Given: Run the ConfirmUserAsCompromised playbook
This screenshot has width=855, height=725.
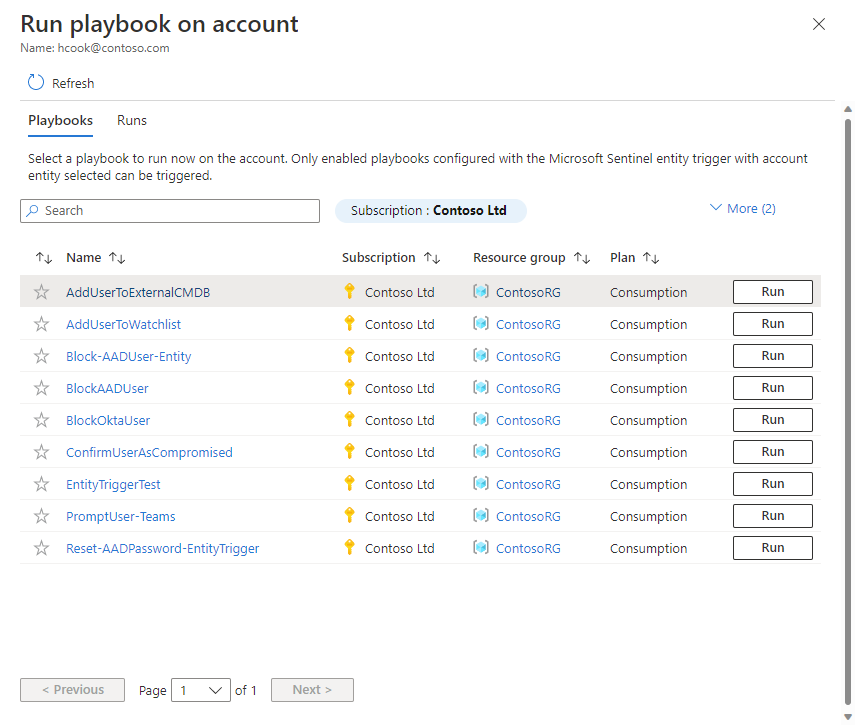Looking at the screenshot, I should [x=772, y=452].
